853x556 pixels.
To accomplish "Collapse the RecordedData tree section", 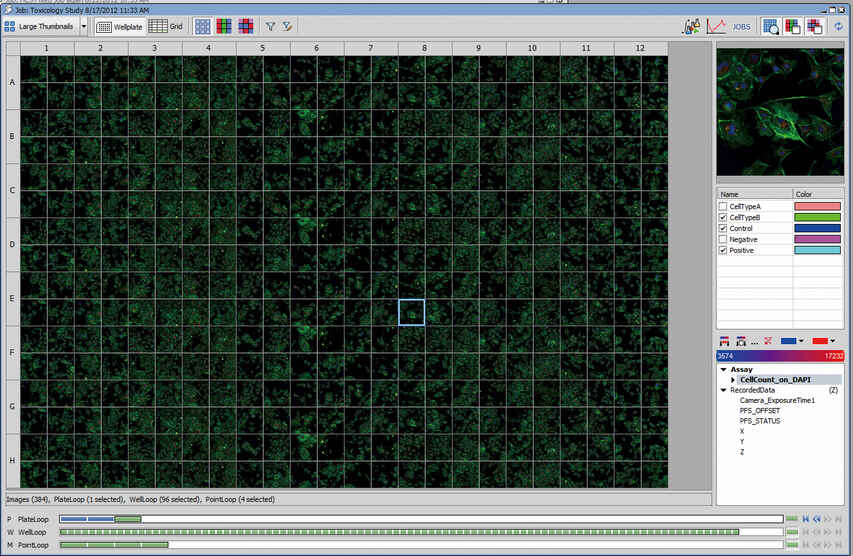I will pos(723,390).
